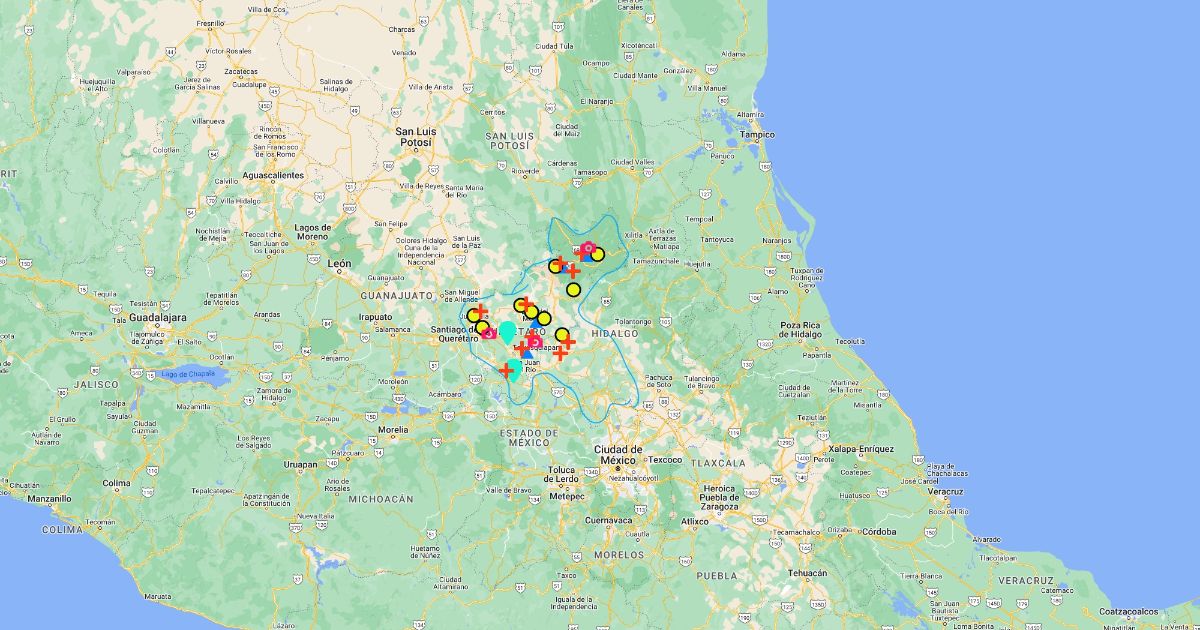This screenshot has width=1200, height=630.
Task: Click the cyan pin near San Juan del Río
Action: (x=514, y=369)
